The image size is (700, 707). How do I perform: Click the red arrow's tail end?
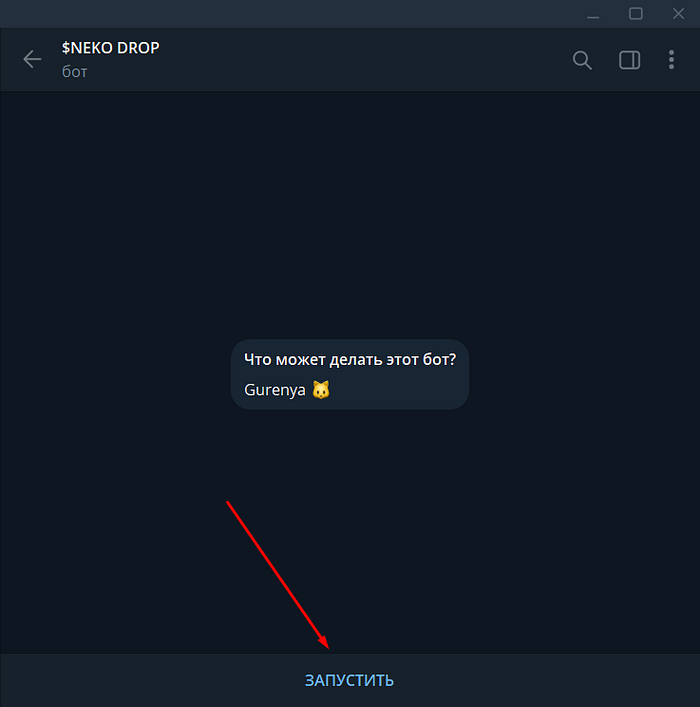228,502
